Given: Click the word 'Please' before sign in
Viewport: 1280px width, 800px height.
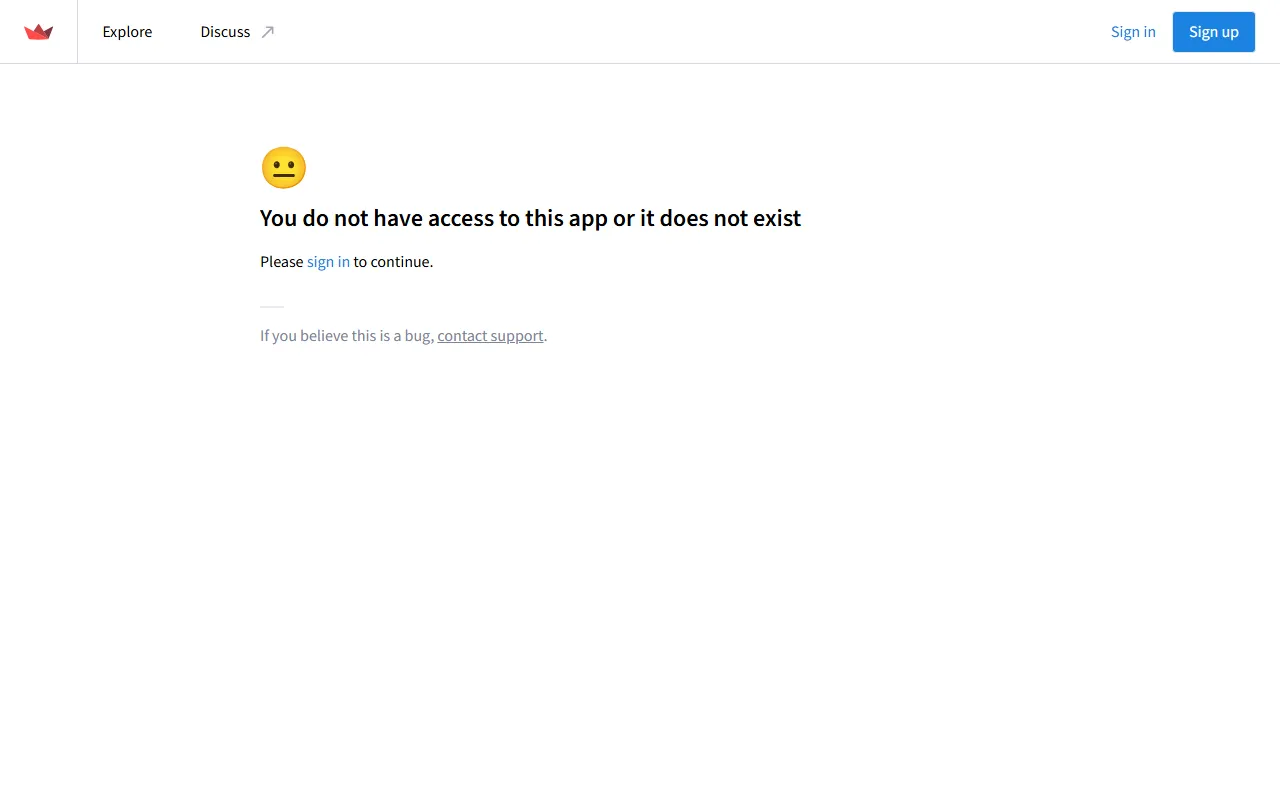Looking at the screenshot, I should (x=281, y=262).
